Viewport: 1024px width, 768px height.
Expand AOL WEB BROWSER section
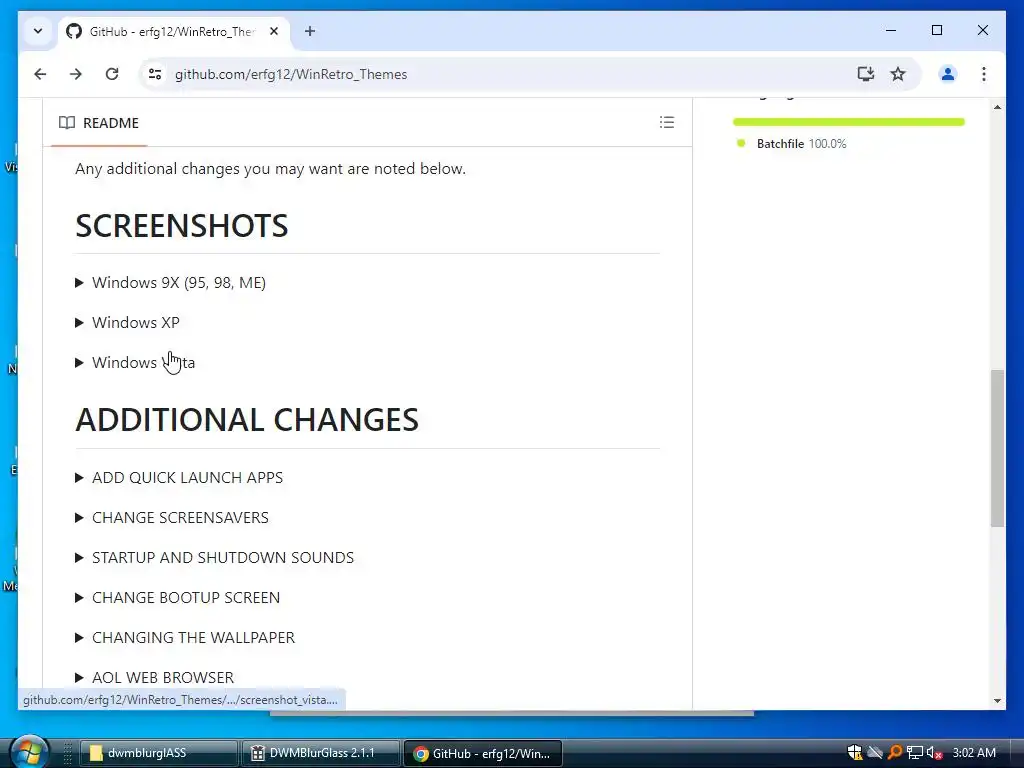155,677
